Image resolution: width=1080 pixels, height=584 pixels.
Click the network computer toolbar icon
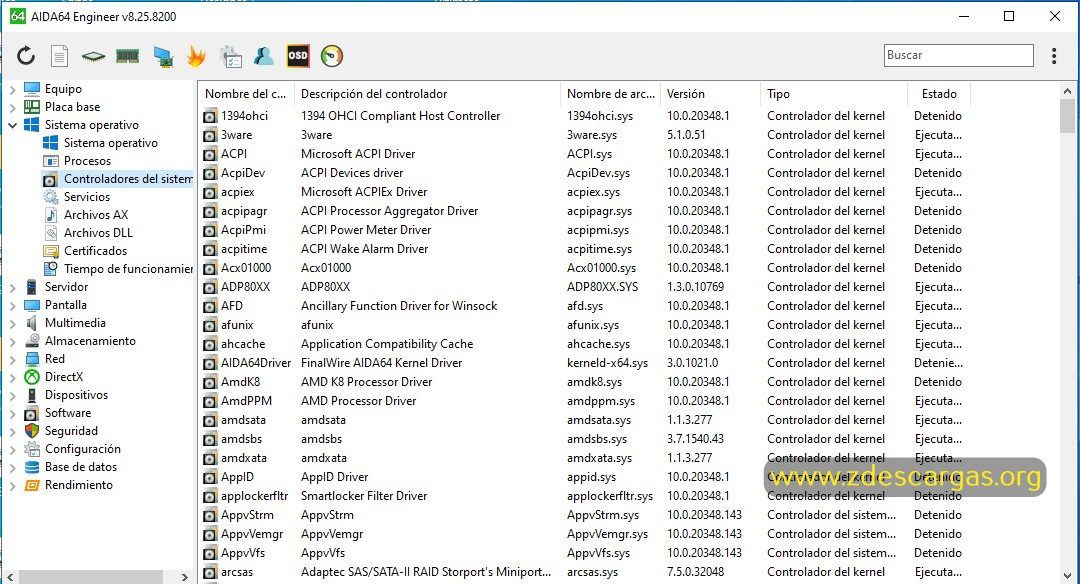pyautogui.click(x=163, y=56)
